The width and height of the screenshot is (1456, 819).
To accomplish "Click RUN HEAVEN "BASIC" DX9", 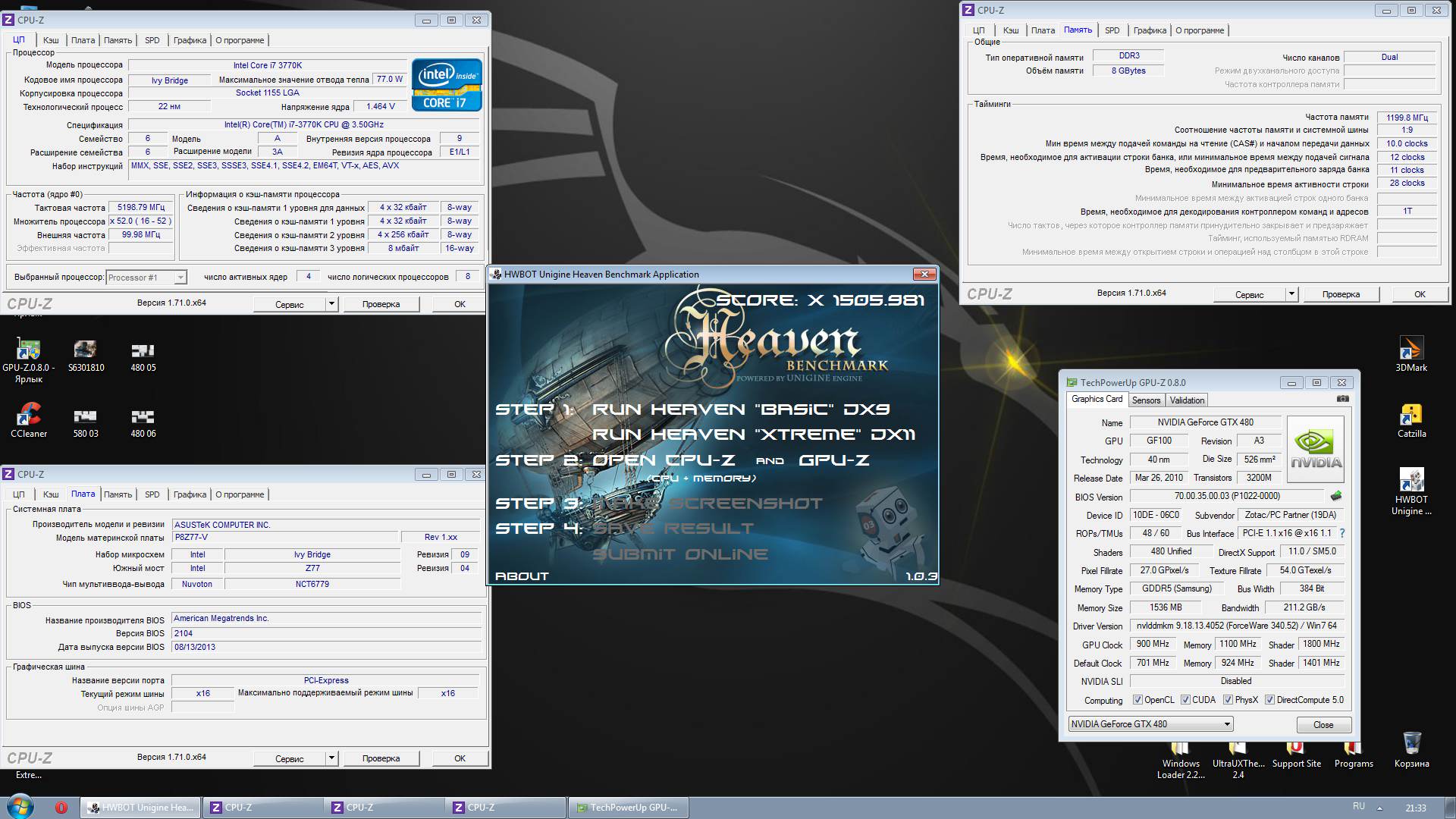I will [x=741, y=409].
